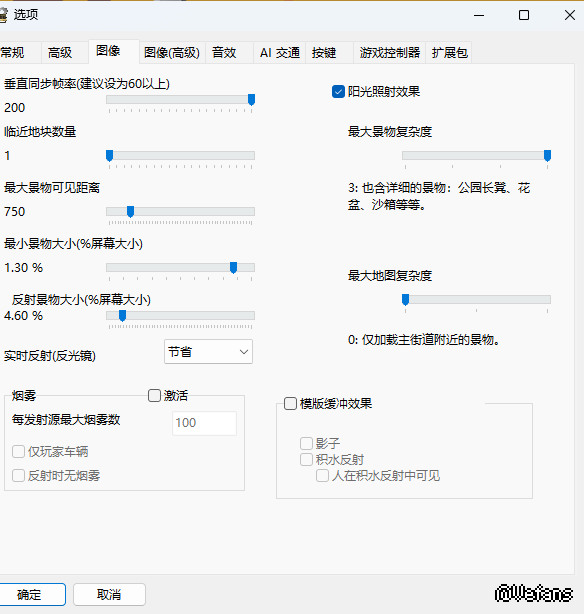This screenshot has width=584, height=614.
Task: Click the 最小景物大小 slider handle
Action: (x=233, y=268)
